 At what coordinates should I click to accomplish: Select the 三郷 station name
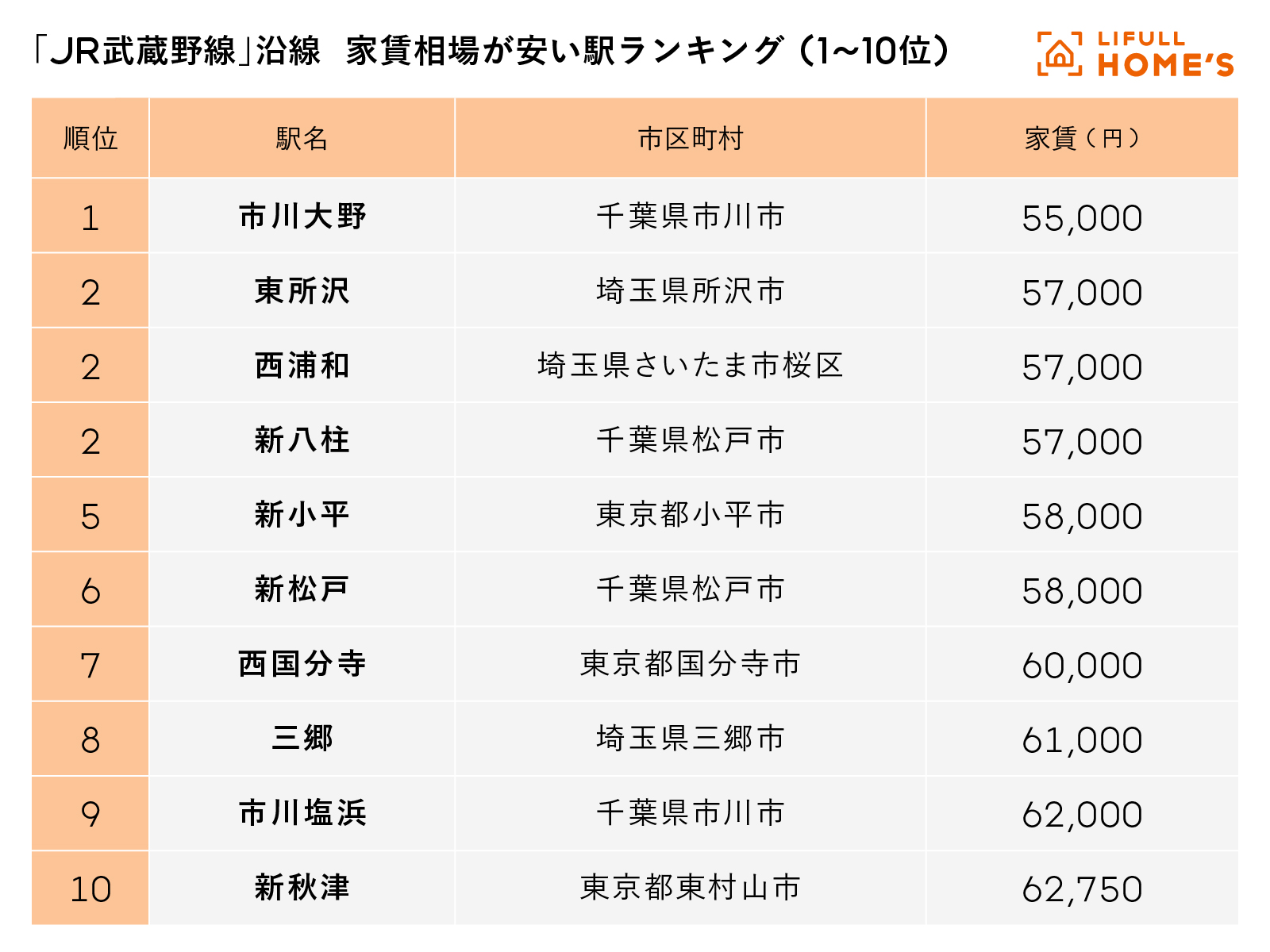[302, 739]
